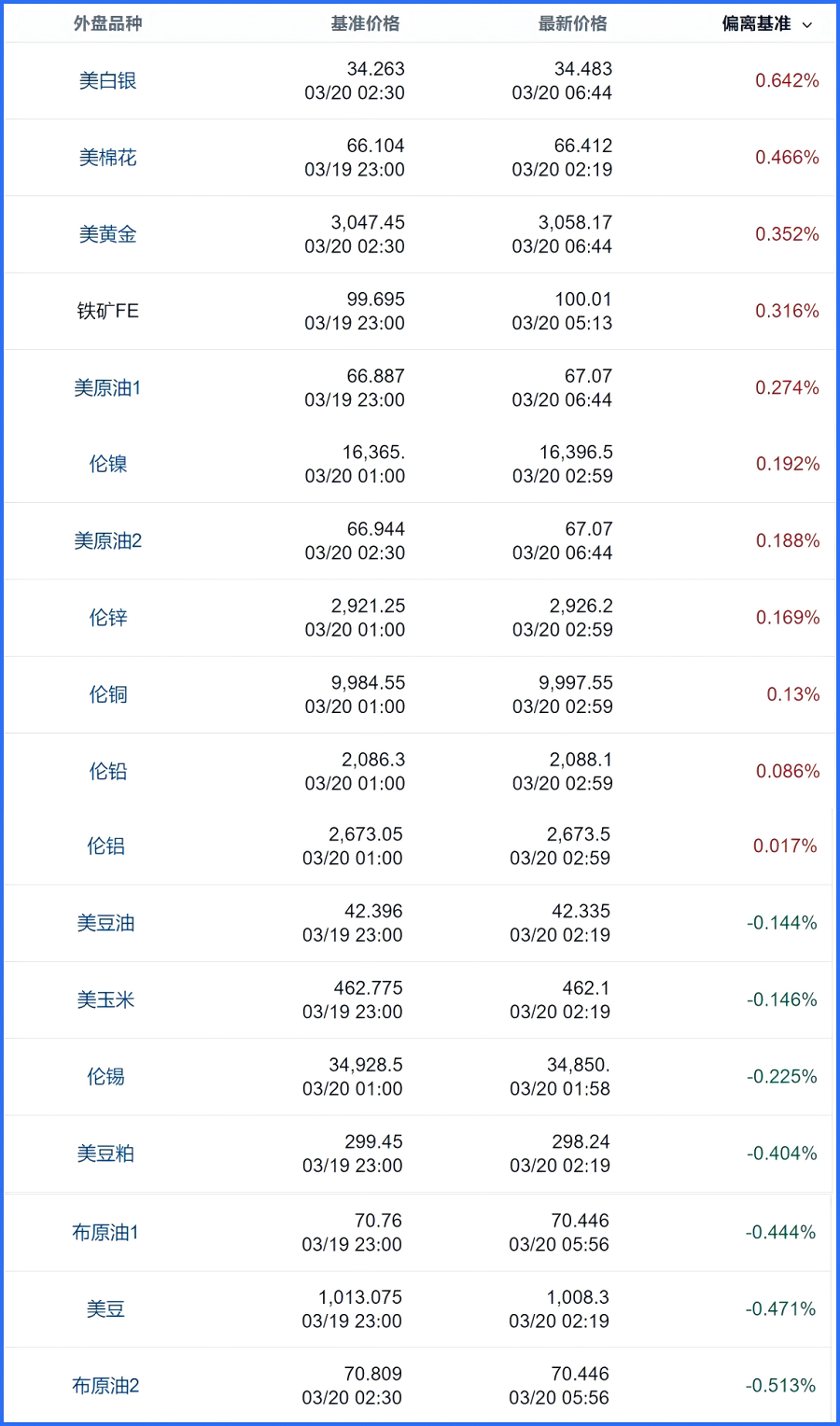Open the 美白银 commodity link
Image resolution: width=840 pixels, height=1426 pixels.
click(x=107, y=81)
